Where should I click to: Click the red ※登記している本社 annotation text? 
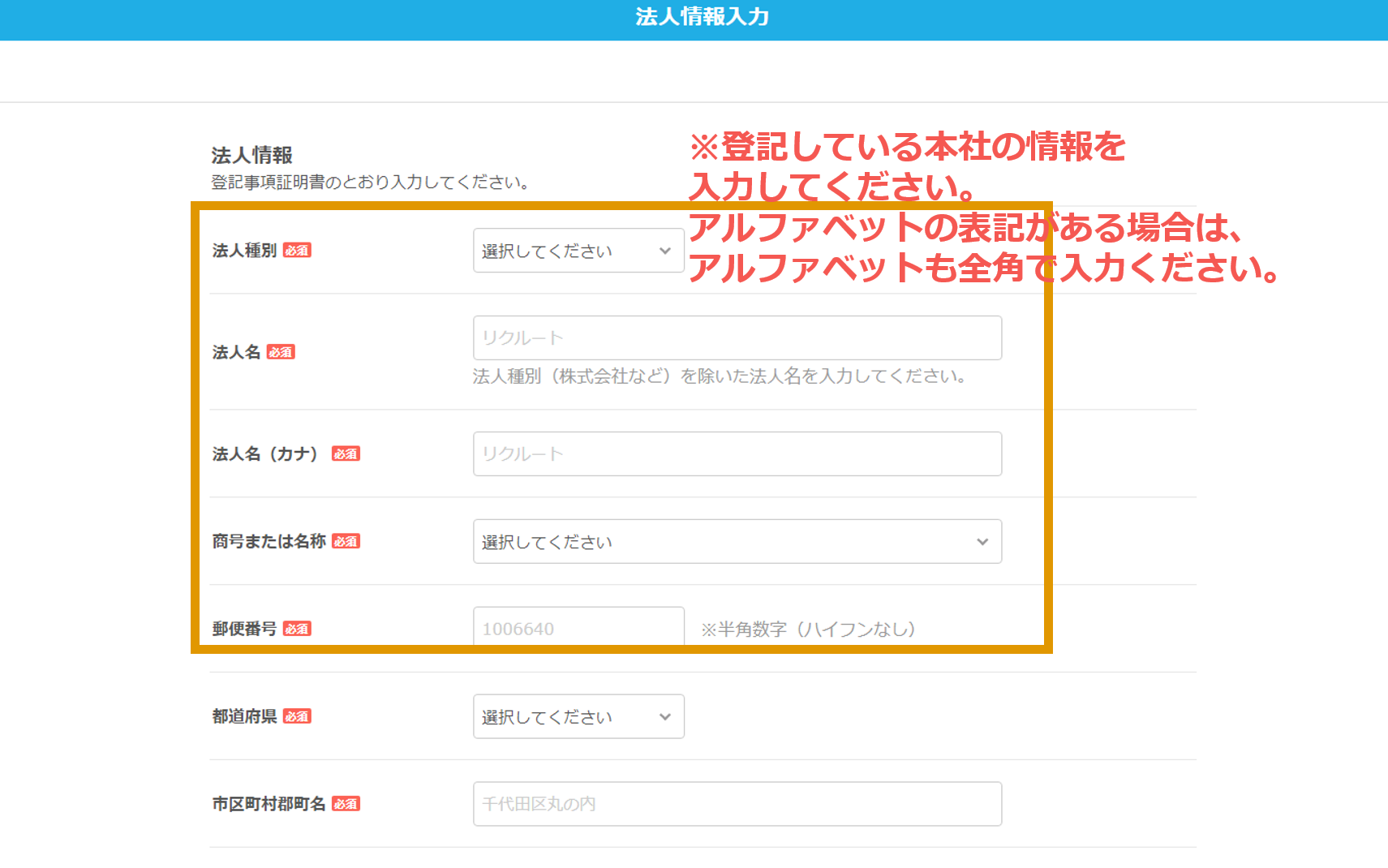[906, 147]
